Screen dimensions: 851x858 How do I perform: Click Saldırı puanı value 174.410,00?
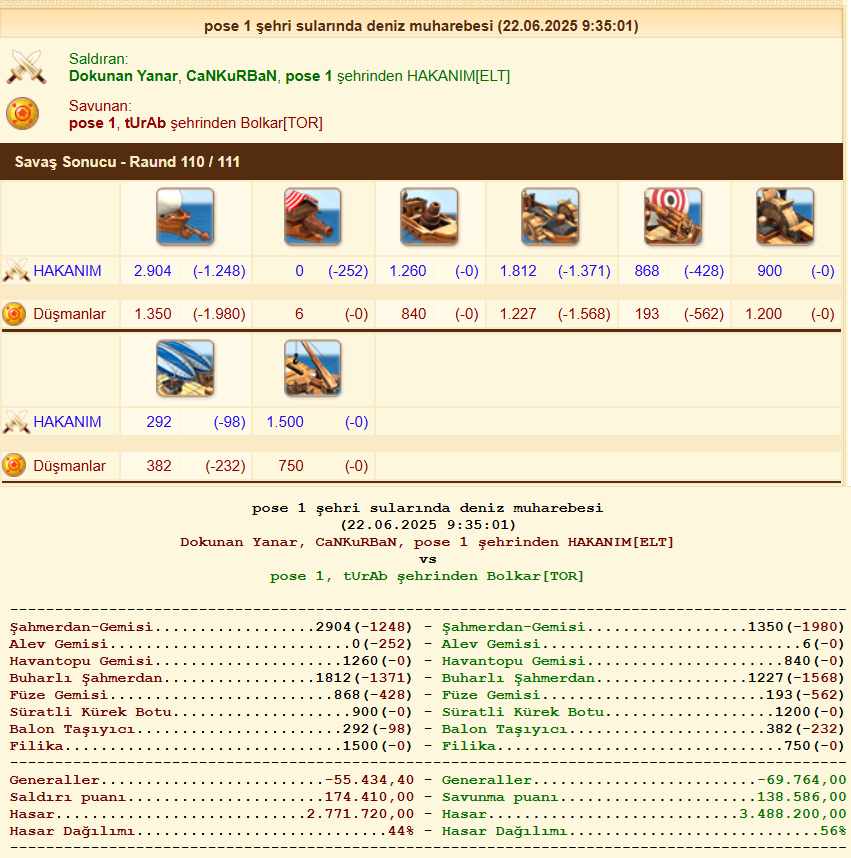point(369,797)
